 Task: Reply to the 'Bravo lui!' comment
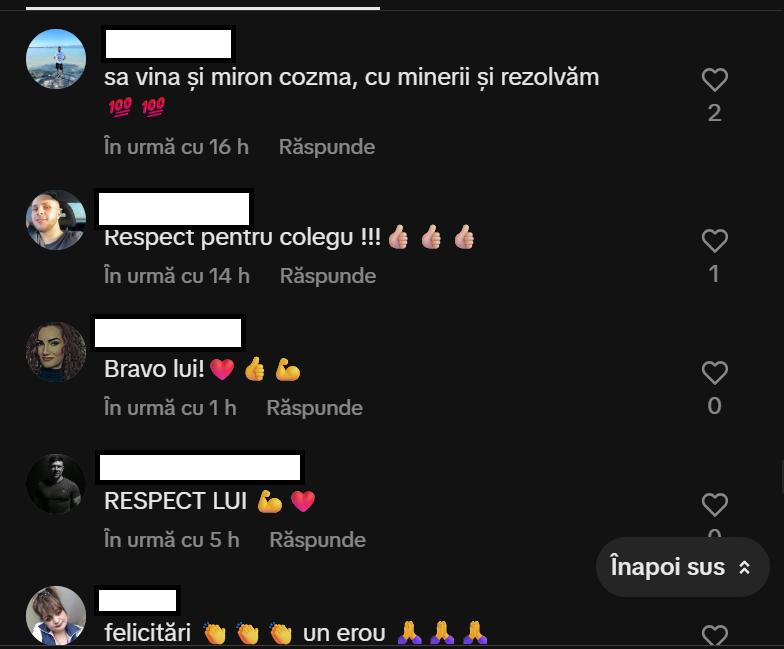[314, 408]
